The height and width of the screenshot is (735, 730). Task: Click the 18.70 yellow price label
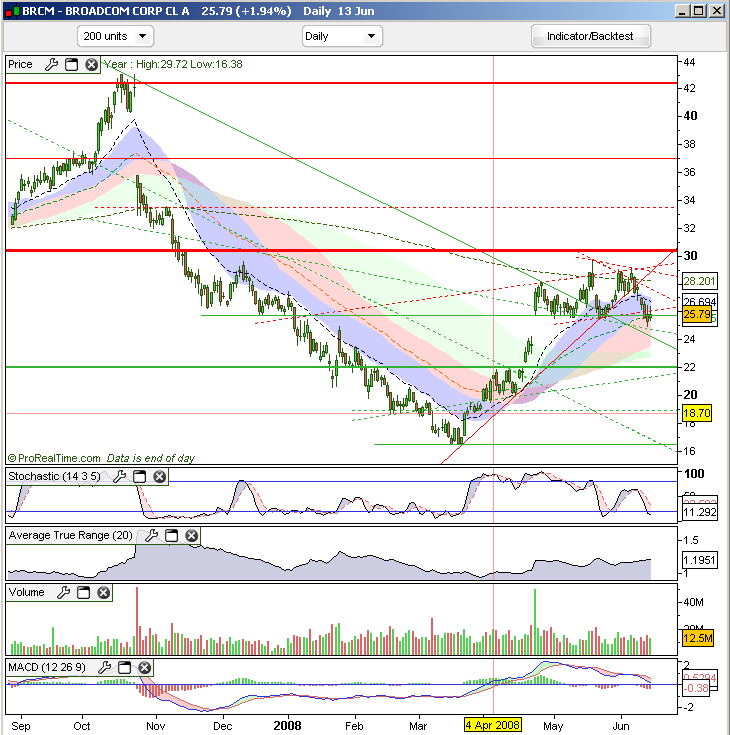(x=697, y=413)
